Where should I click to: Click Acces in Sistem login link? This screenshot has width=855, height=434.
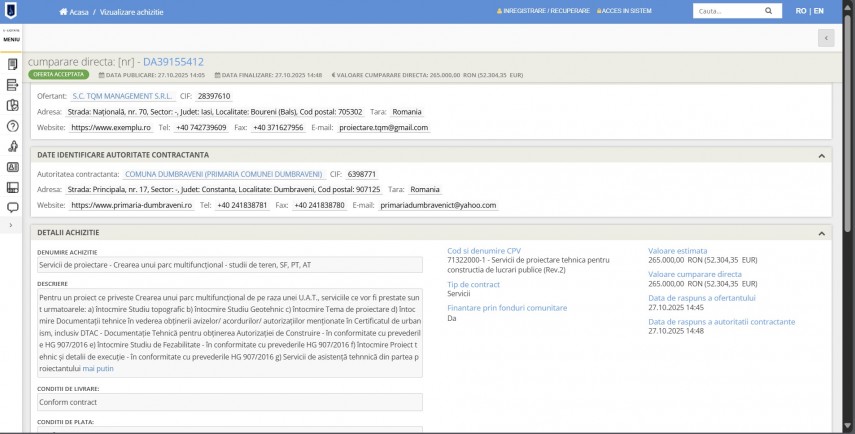tap(625, 11)
